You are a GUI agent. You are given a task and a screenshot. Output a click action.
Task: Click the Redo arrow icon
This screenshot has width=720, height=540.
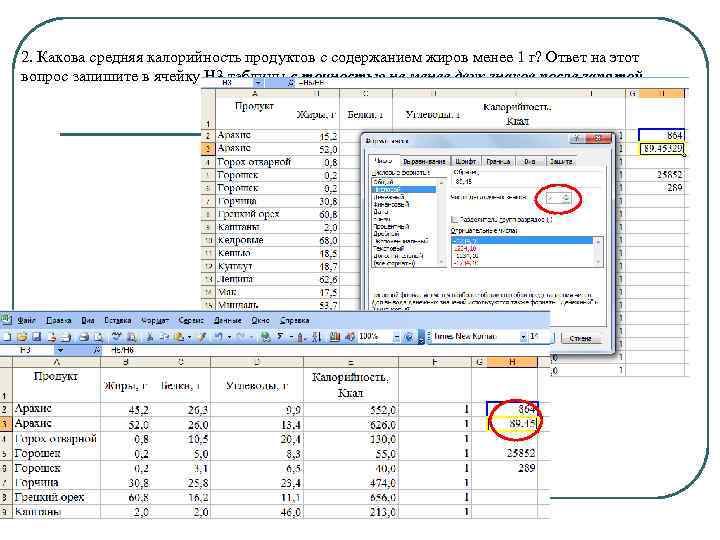point(241,337)
